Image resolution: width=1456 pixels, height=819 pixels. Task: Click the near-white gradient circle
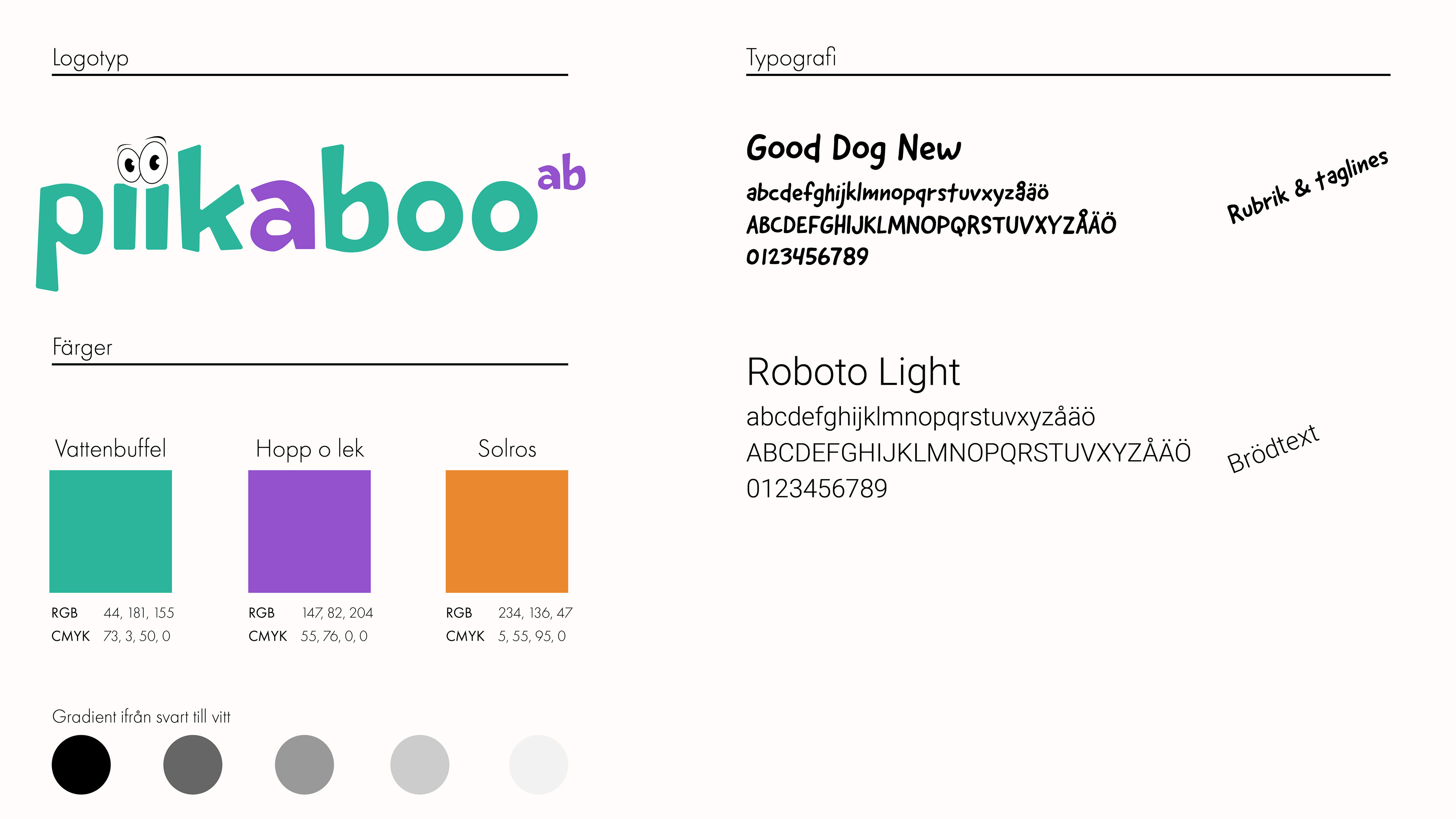coord(538,764)
